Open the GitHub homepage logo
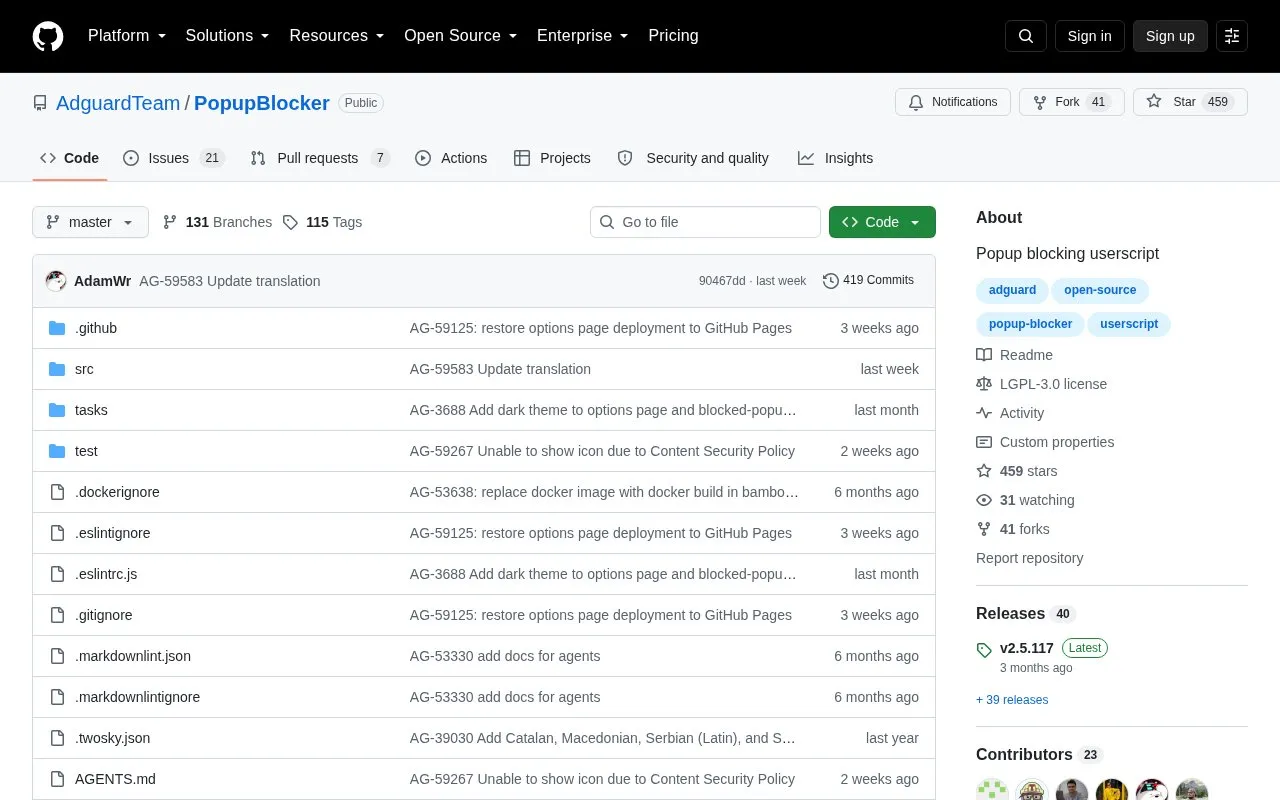1280x800 pixels. [x=48, y=36]
